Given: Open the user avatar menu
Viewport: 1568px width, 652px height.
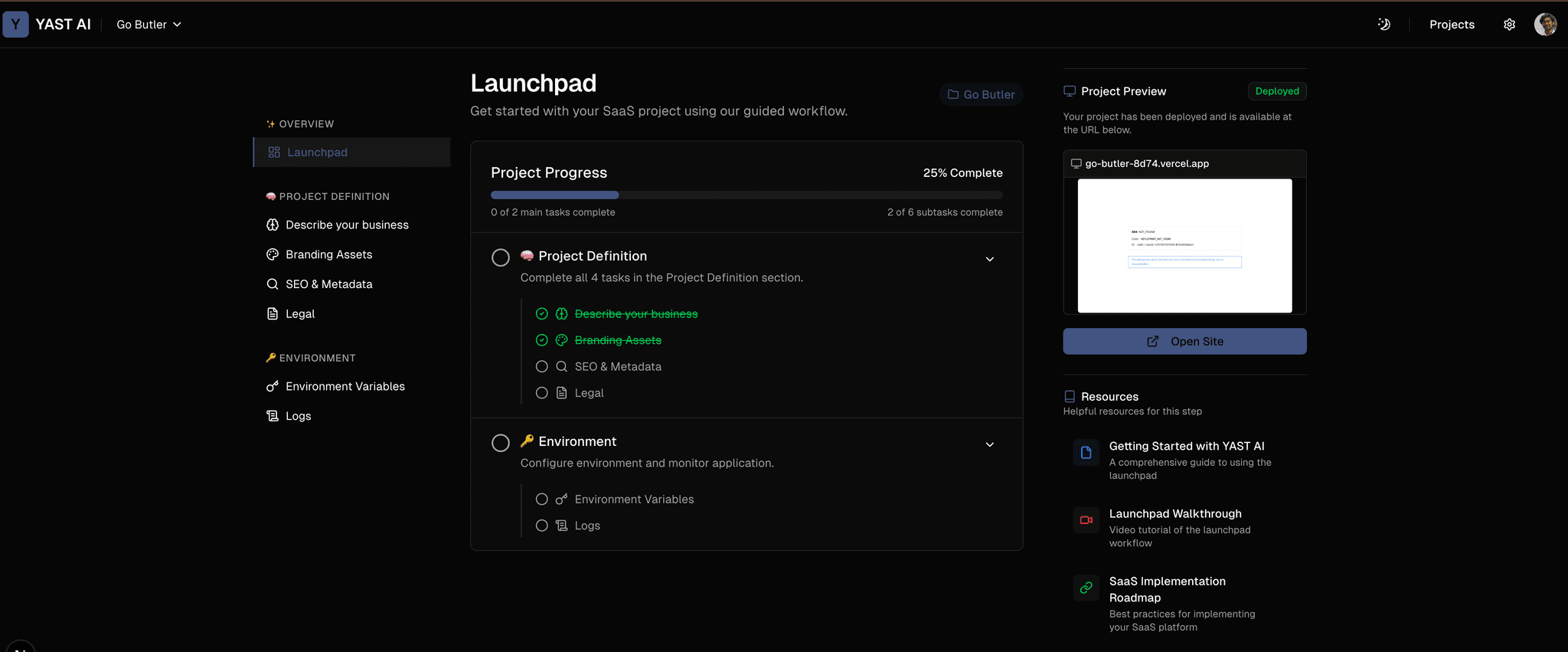Looking at the screenshot, I should [x=1545, y=25].
